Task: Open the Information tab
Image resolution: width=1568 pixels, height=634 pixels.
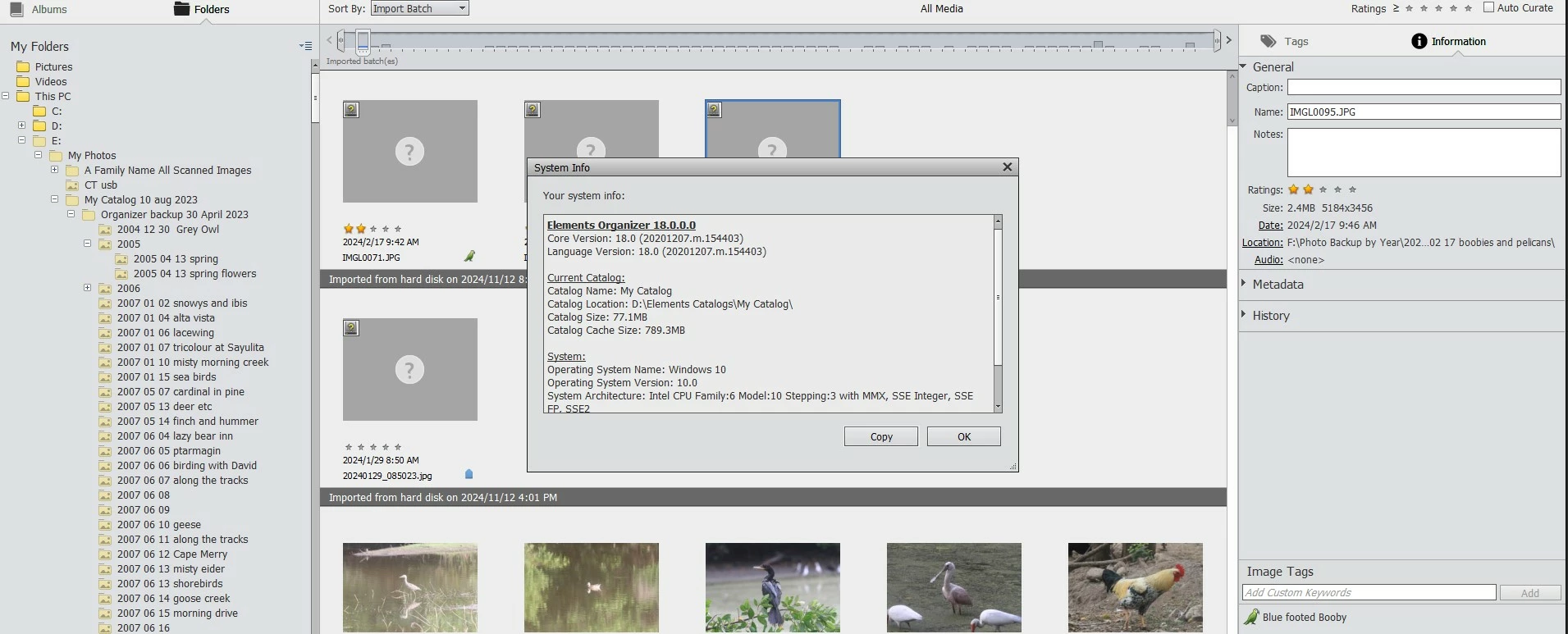Action: tap(1448, 41)
